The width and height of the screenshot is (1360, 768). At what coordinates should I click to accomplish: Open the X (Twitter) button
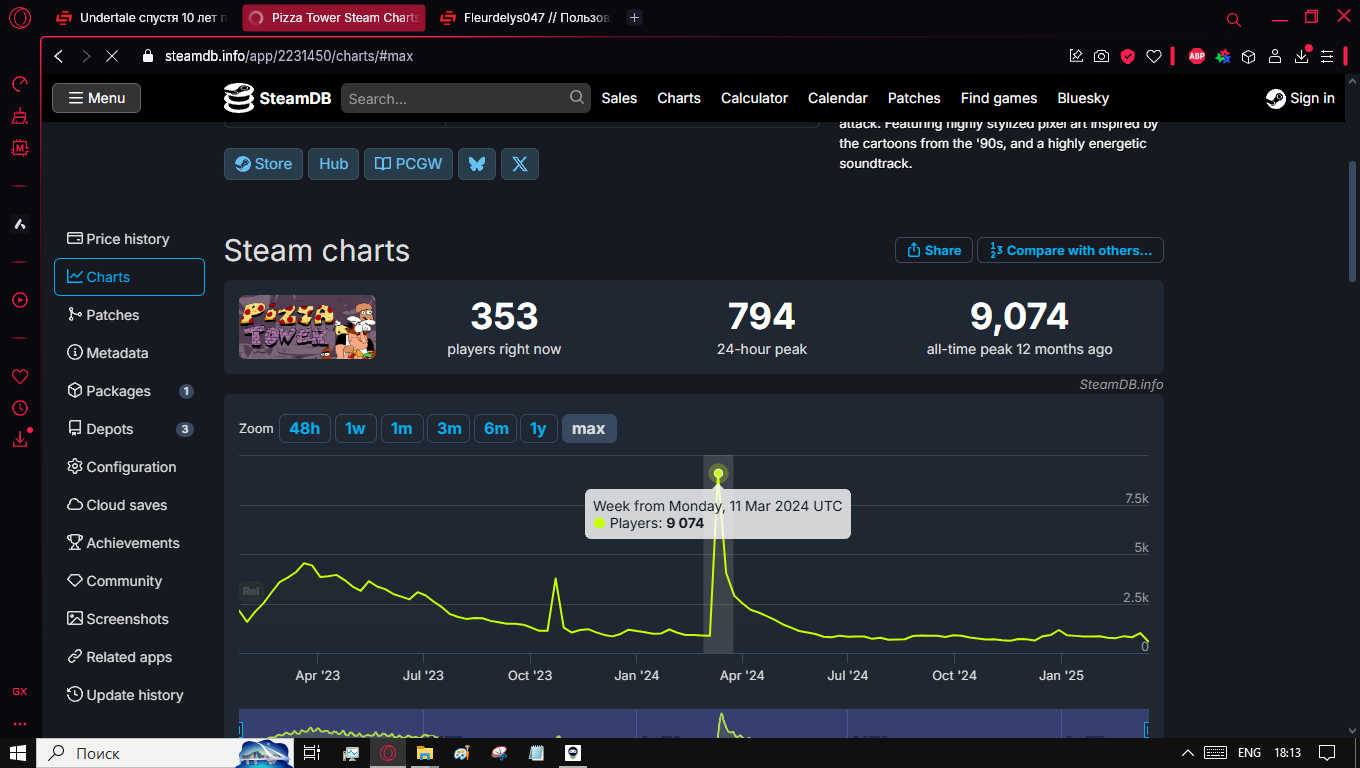[x=520, y=164]
